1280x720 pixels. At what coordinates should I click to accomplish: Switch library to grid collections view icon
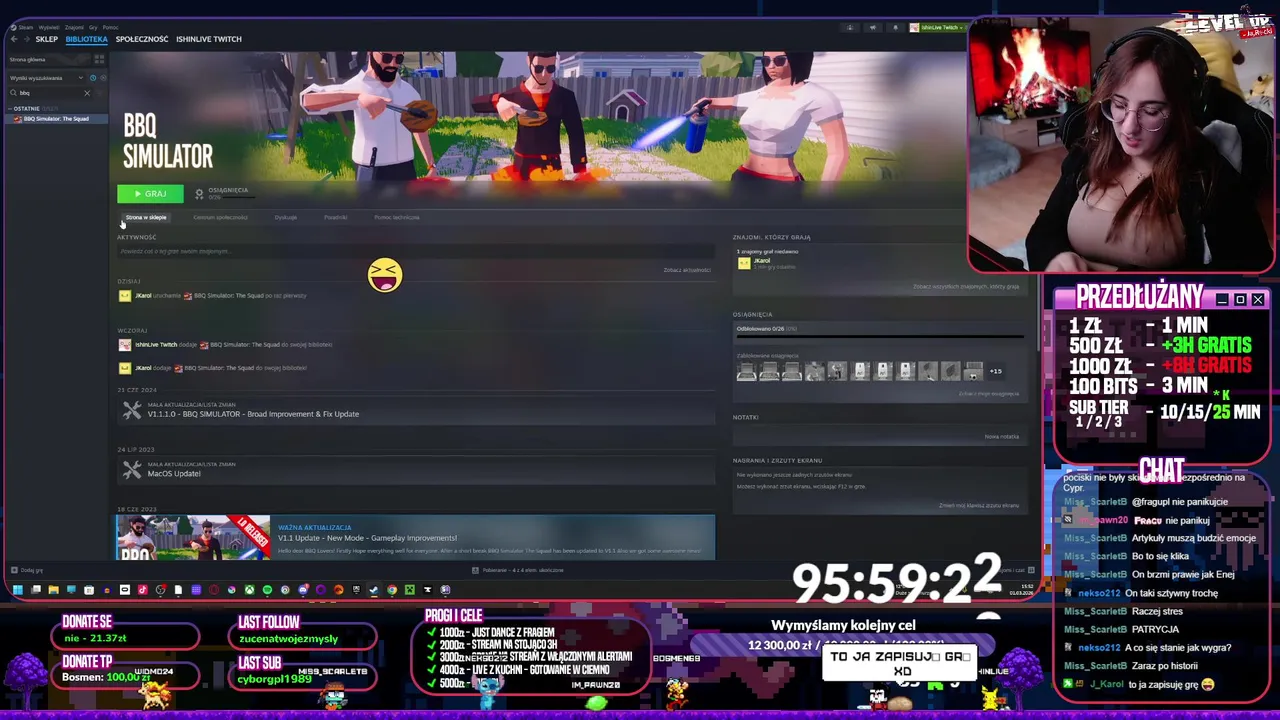click(98, 59)
